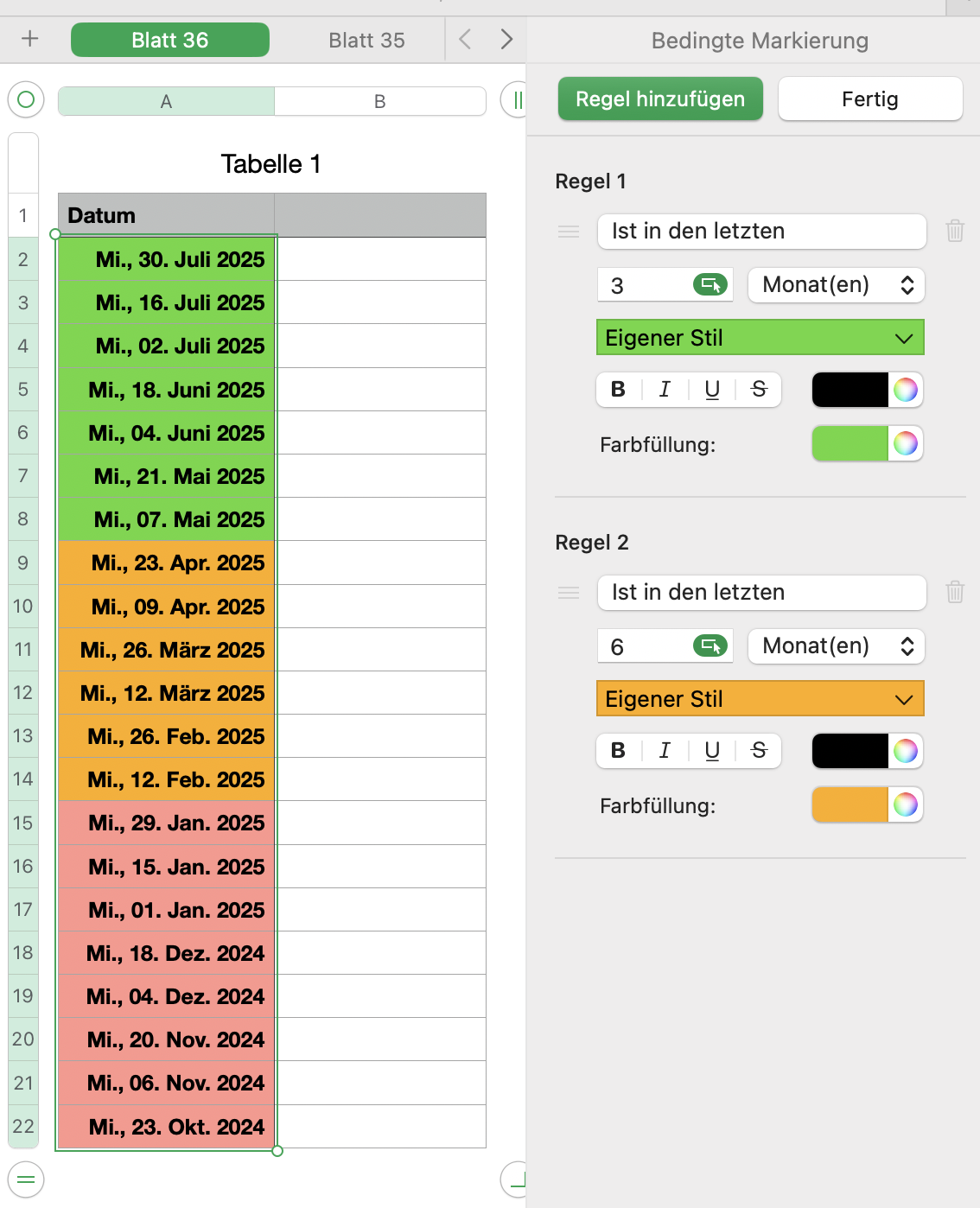Toggle strikethrough in Regel 1 style
The height and width of the screenshot is (1208, 980).
pos(759,390)
